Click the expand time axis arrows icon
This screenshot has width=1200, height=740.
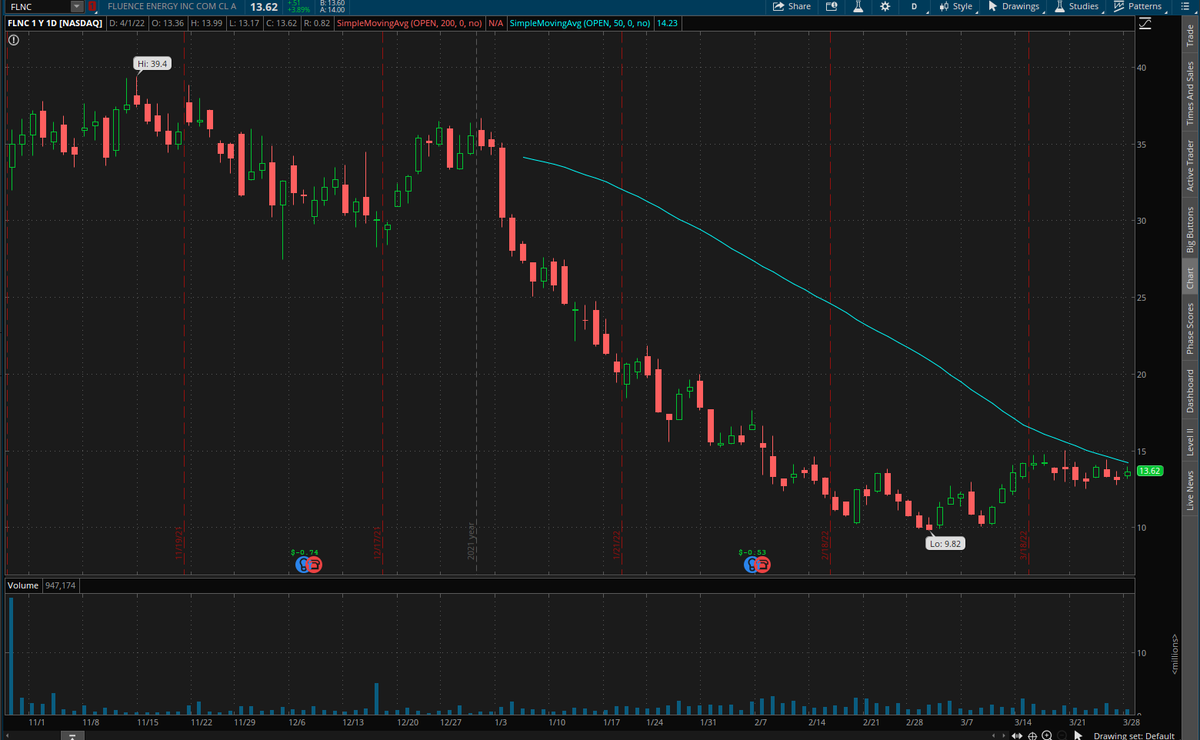coord(1019,735)
